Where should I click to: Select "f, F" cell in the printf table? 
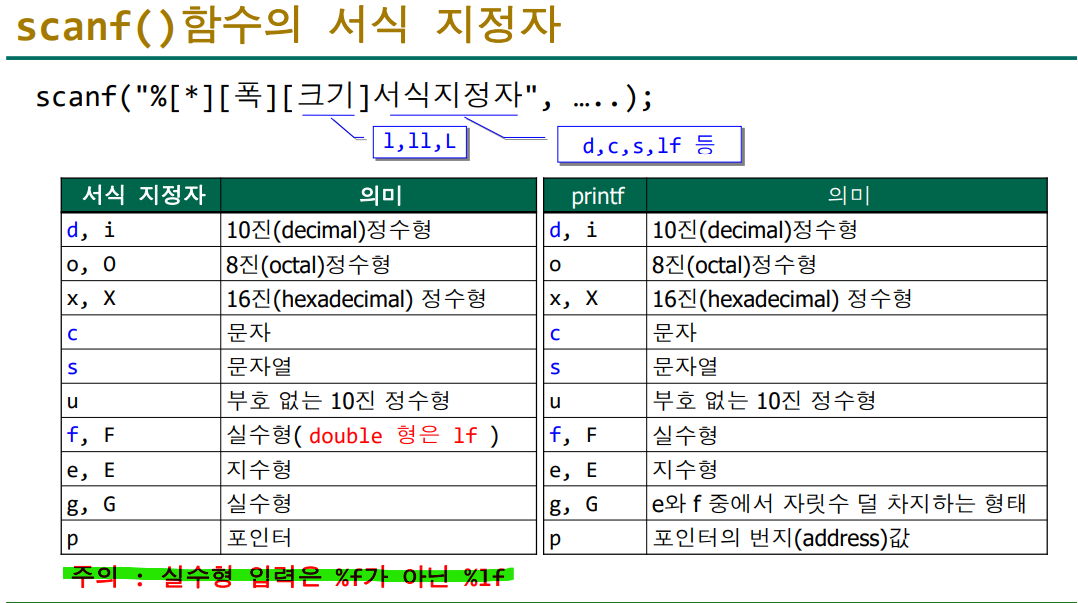click(595, 435)
